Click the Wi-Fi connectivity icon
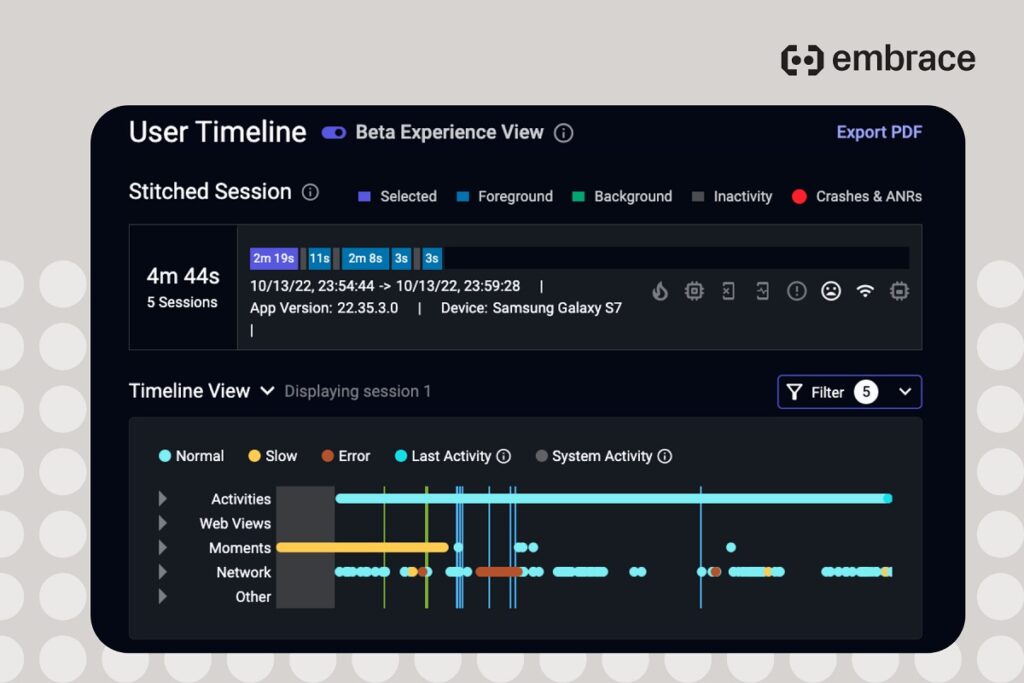Image resolution: width=1024 pixels, height=683 pixels. 865,291
